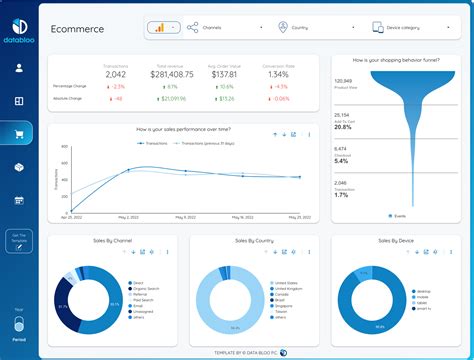The height and width of the screenshot is (360, 474).
Task: Click the Ecommerce page title
Action: 77,29
